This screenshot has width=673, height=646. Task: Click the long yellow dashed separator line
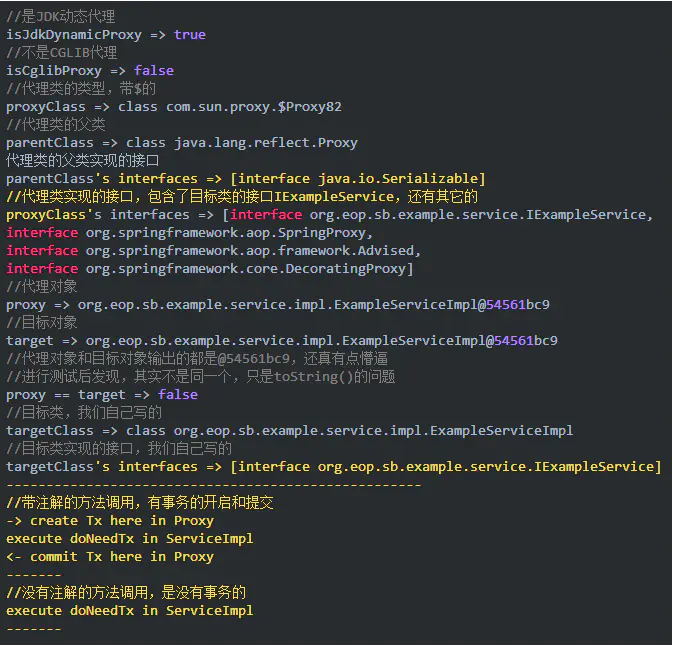[214, 485]
